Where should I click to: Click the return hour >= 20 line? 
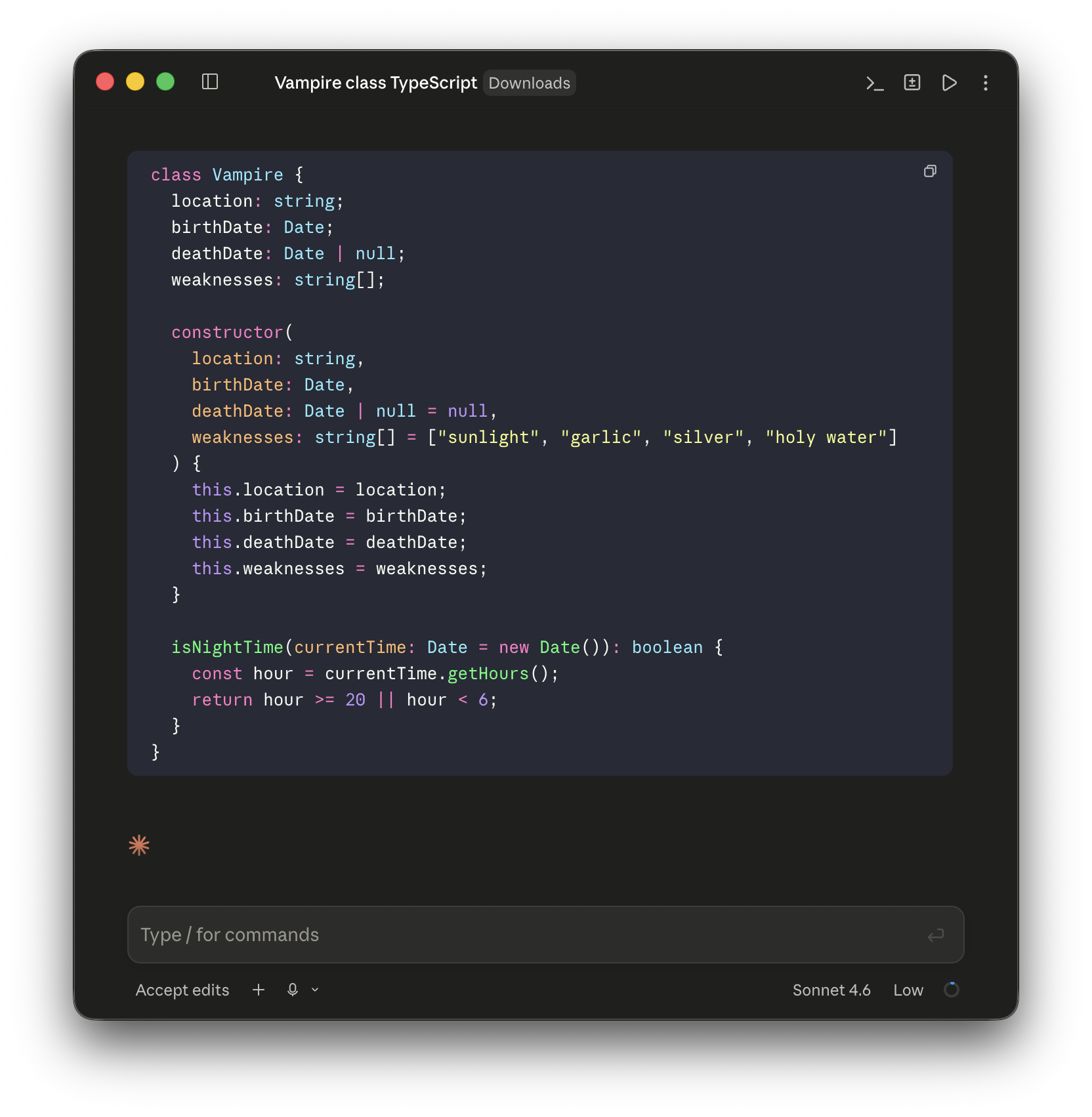click(x=345, y=700)
